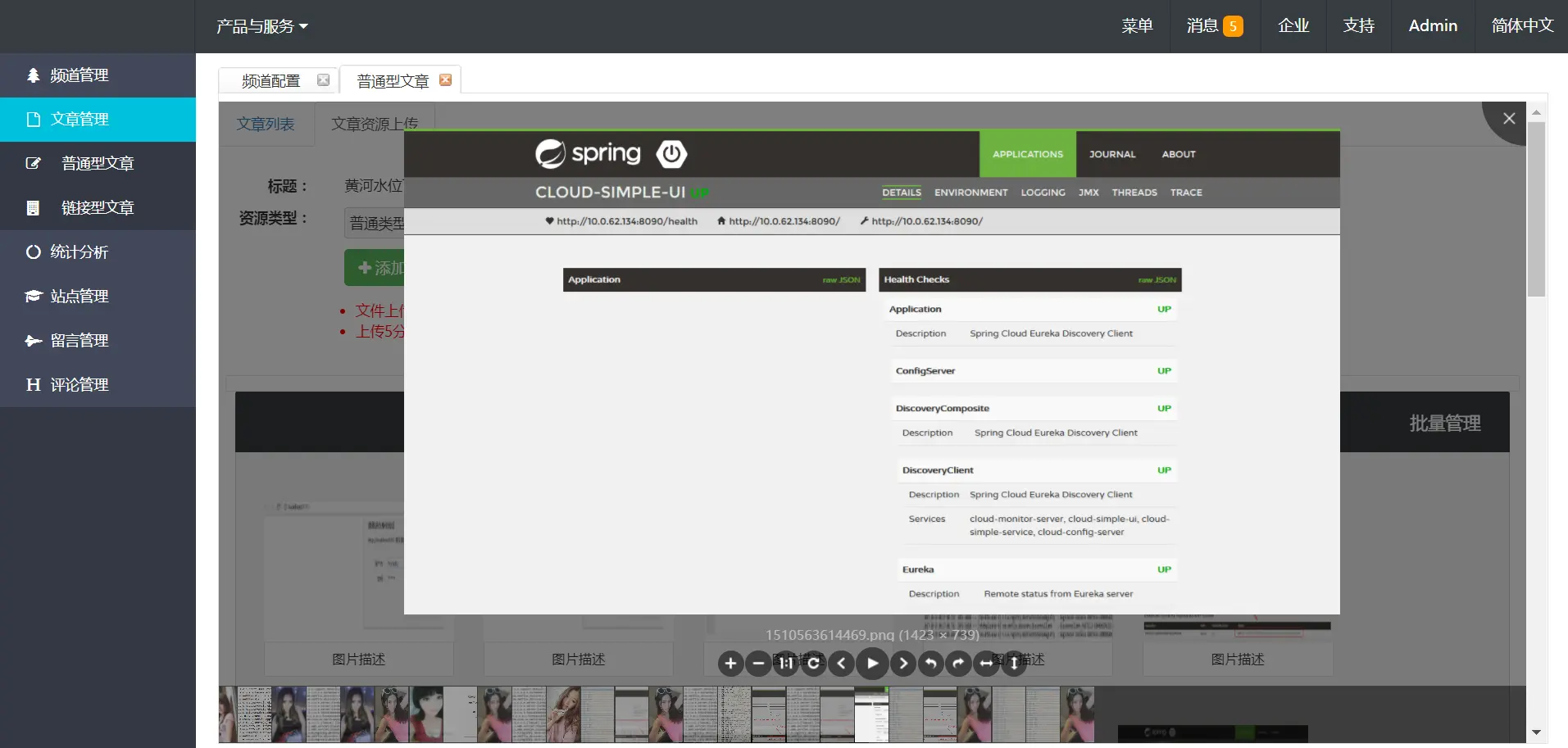Click the "标题：" label
Image resolution: width=1568 pixels, height=748 pixels.
point(288,187)
